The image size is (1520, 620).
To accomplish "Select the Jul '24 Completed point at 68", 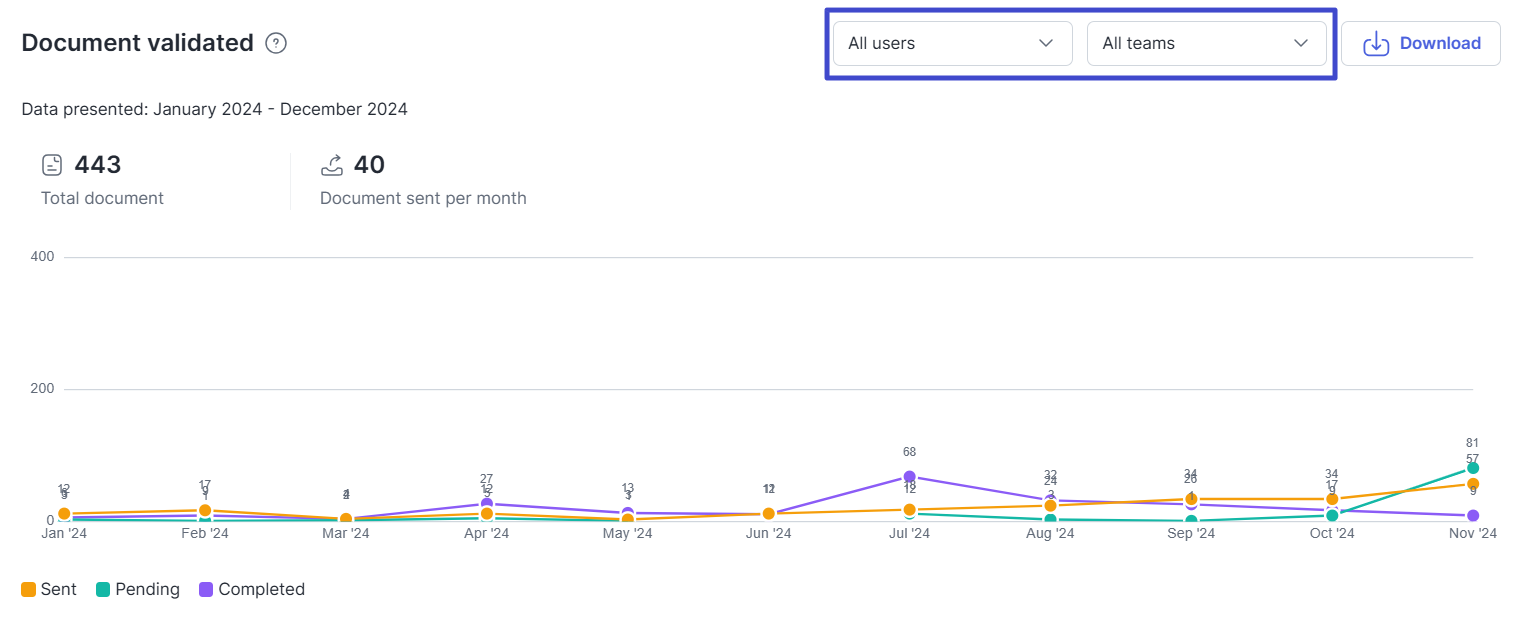I will tap(909, 477).
